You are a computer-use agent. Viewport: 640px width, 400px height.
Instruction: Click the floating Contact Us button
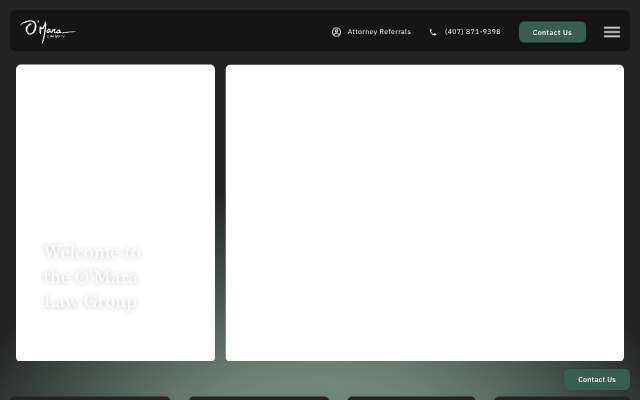597,380
